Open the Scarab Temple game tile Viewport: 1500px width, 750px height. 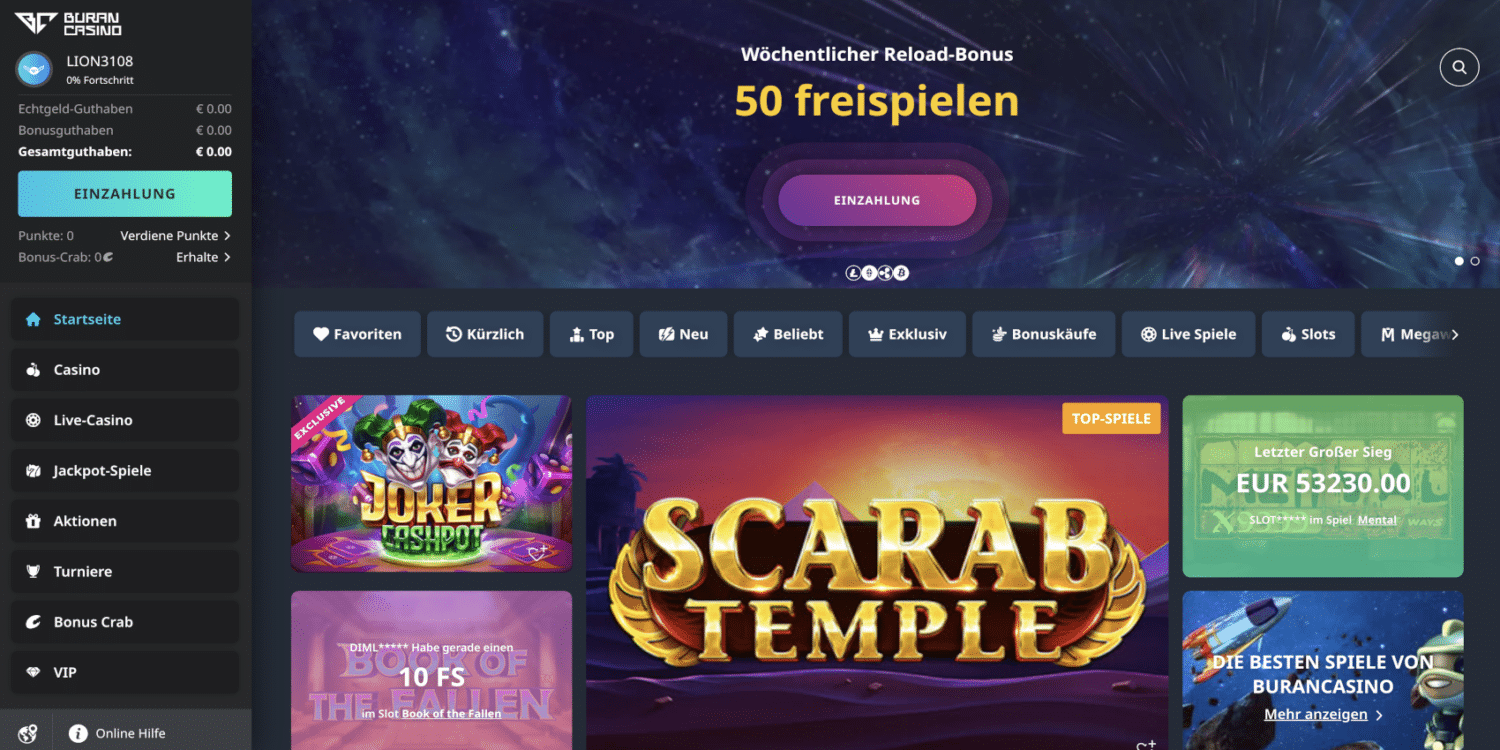click(x=877, y=572)
